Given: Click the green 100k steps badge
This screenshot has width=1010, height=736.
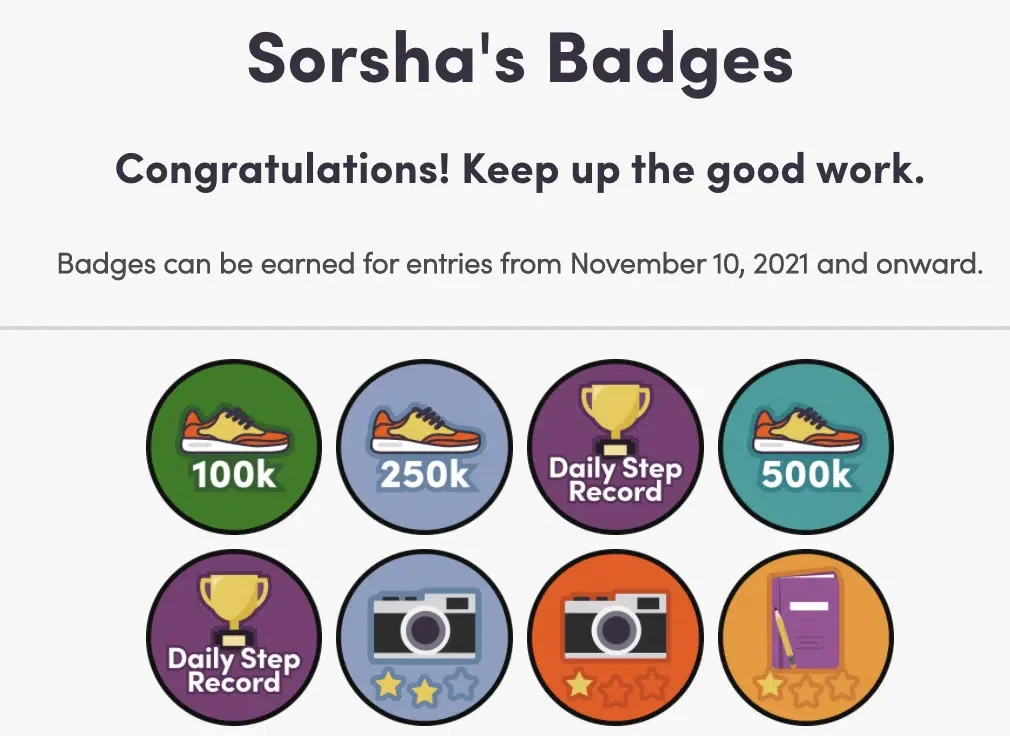Looking at the screenshot, I should (234, 446).
